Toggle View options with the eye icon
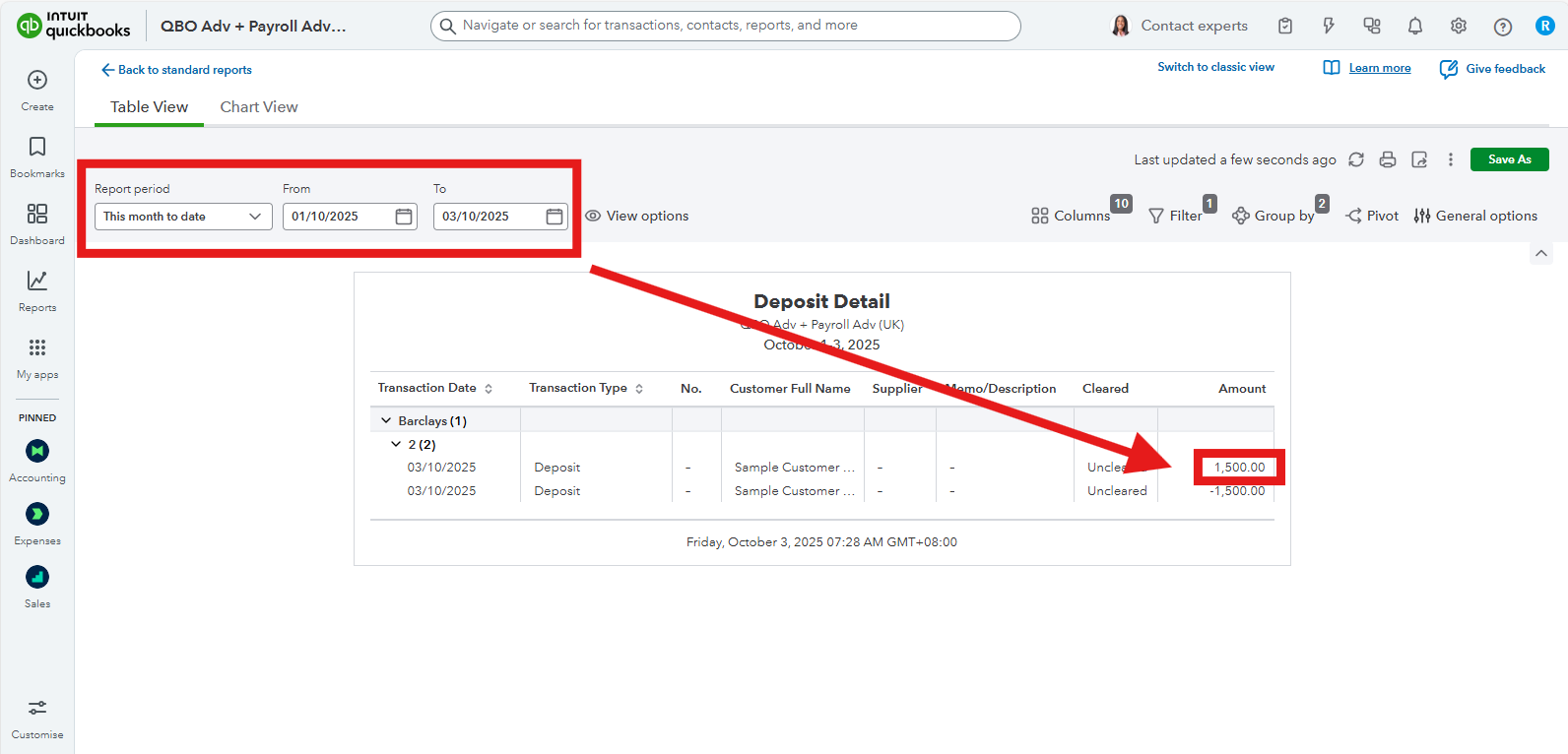Screen dimensions: 1568x754 click(593, 216)
